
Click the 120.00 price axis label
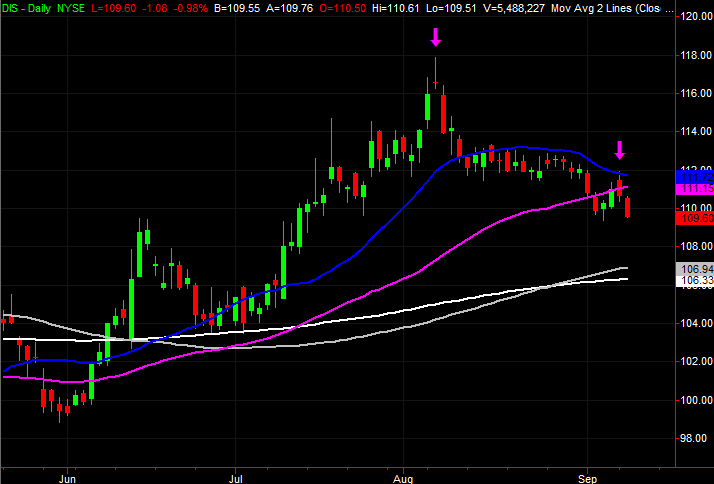point(697,16)
